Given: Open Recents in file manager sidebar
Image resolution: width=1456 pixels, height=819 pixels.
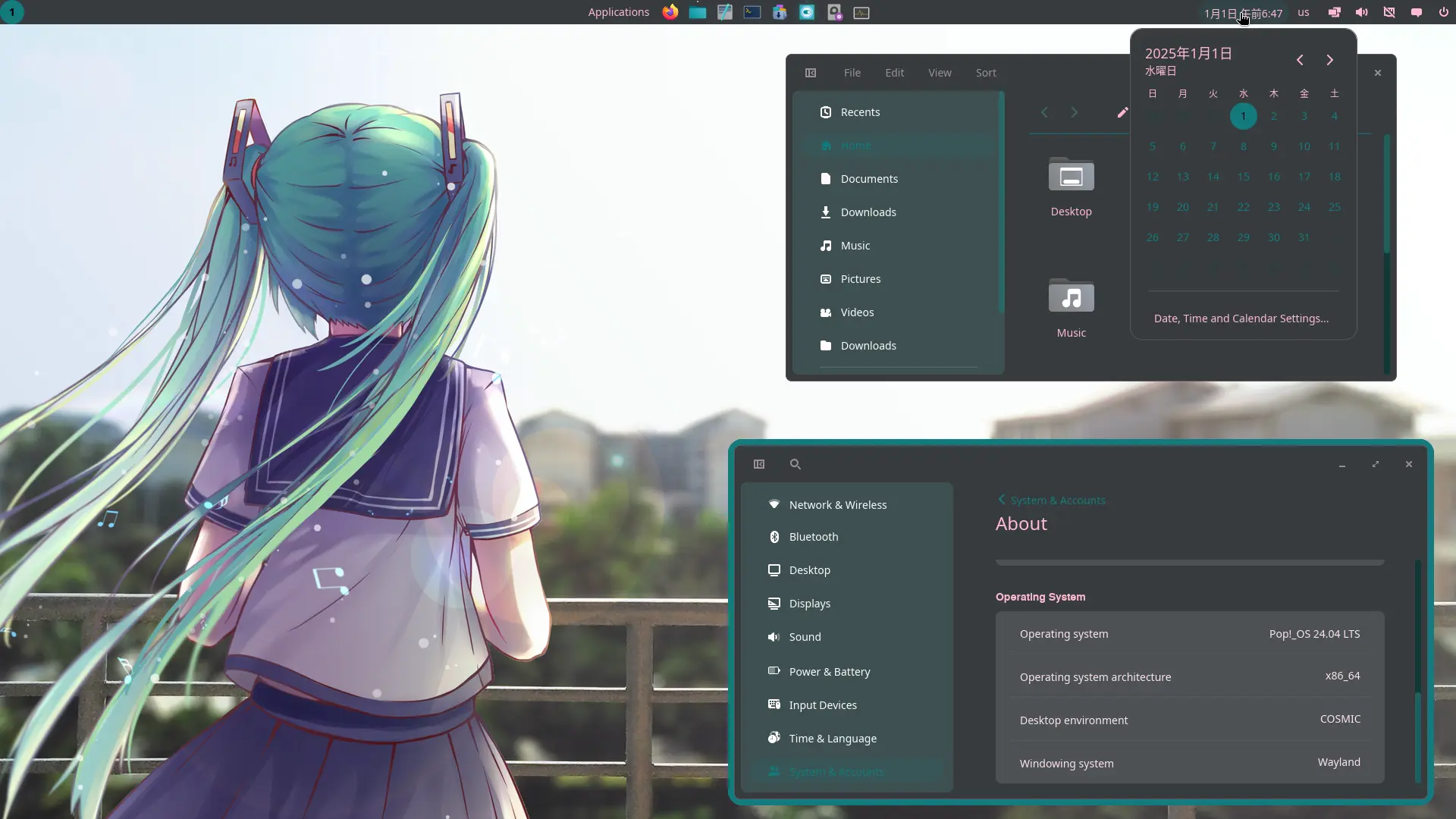Looking at the screenshot, I should [899, 112].
